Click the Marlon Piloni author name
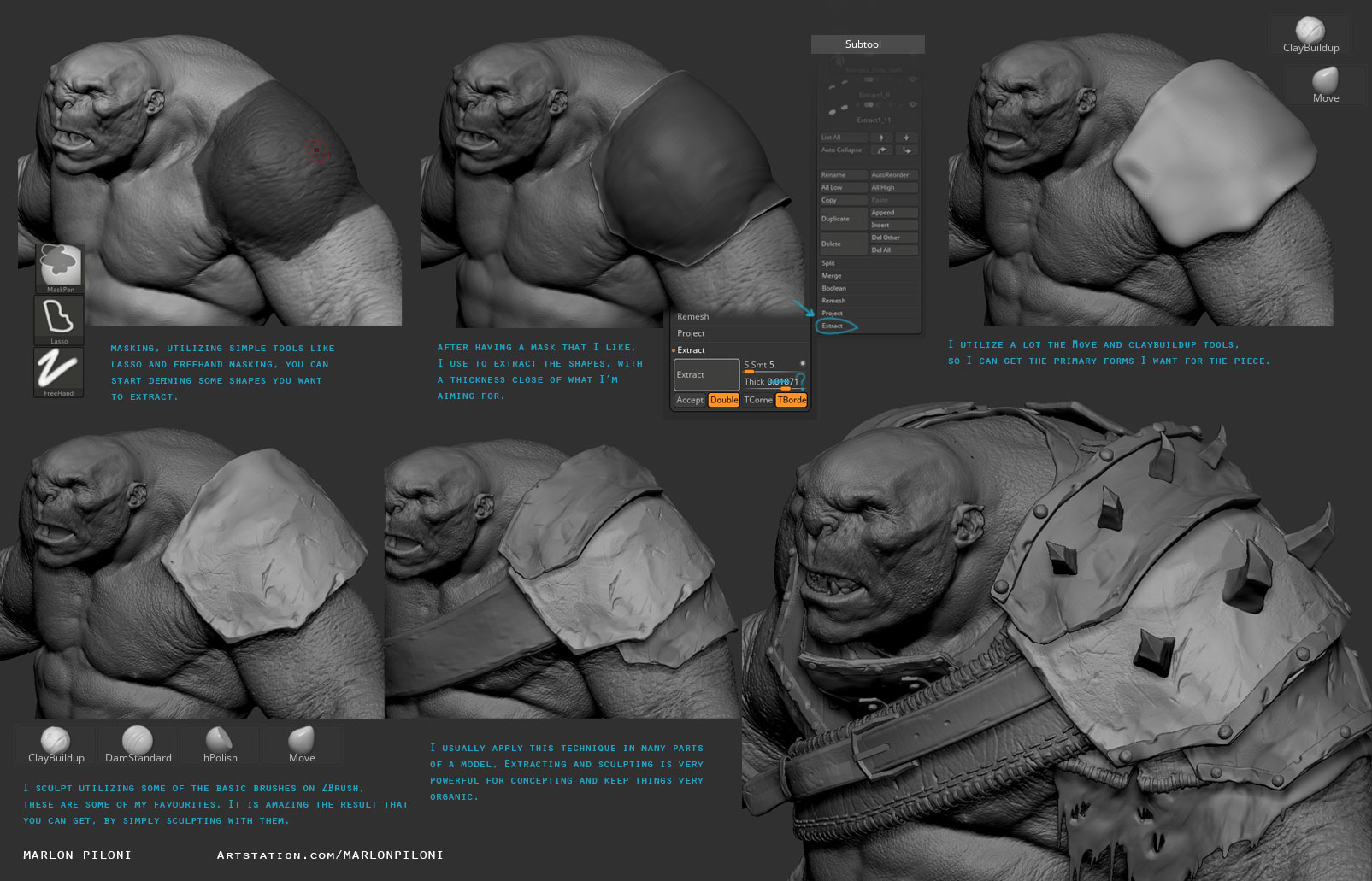 tap(77, 855)
